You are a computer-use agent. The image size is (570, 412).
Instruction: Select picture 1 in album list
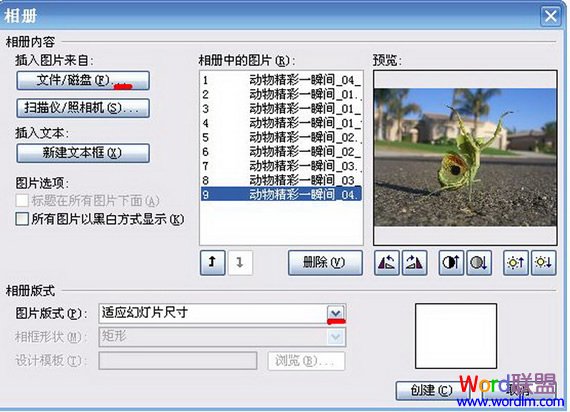(281, 80)
